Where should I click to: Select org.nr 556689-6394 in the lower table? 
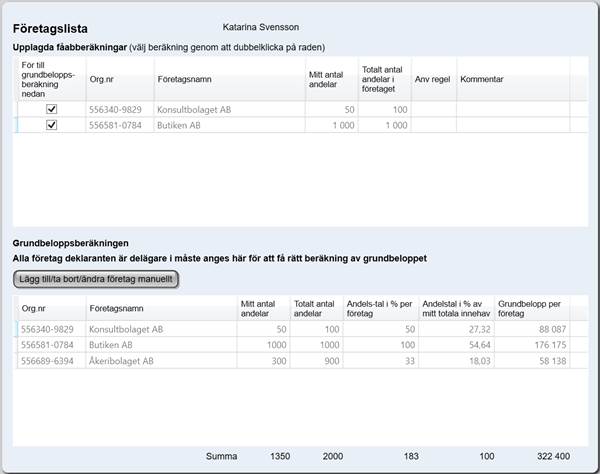pos(49,361)
